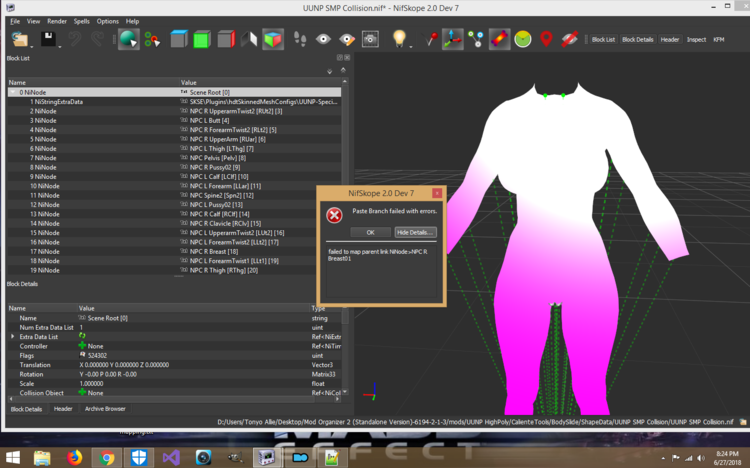Float the Block List panel
This screenshot has height=468, width=750.
tap(340, 57)
